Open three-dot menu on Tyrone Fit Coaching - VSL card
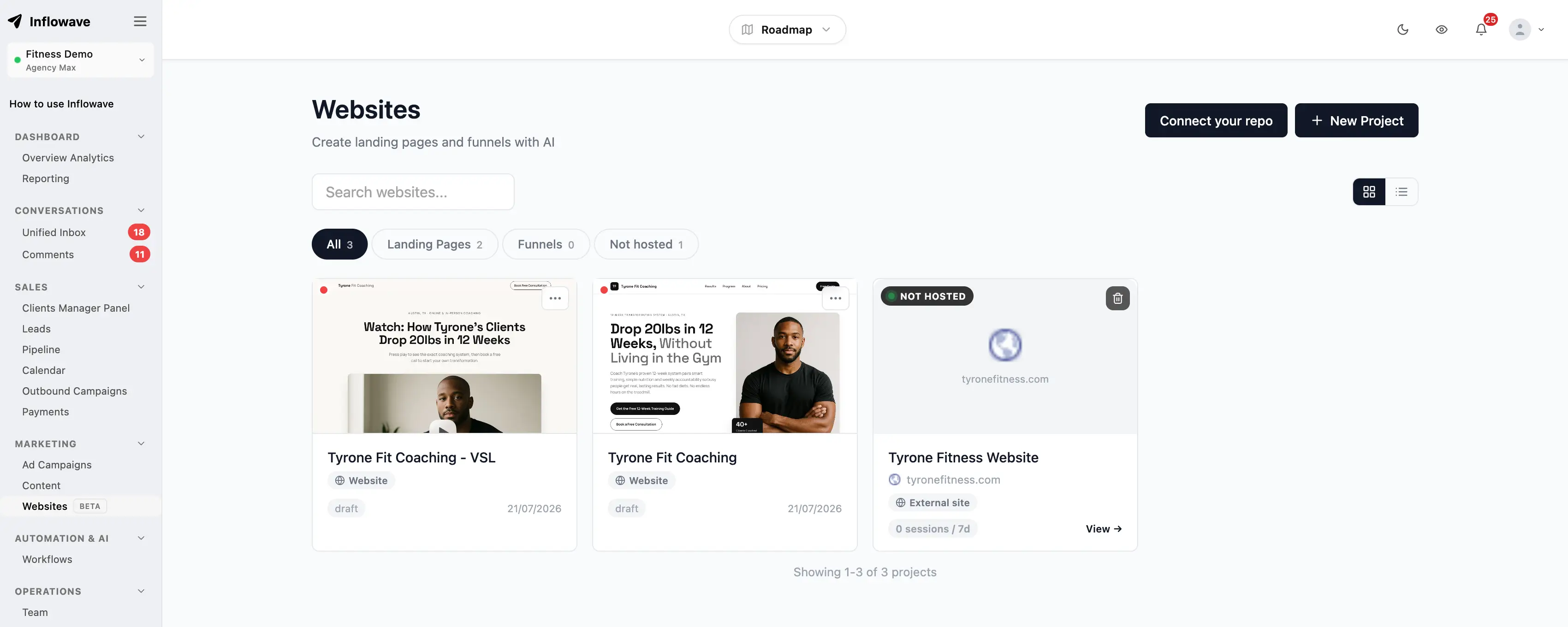Screen dimensions: 1568x627 tap(555, 298)
